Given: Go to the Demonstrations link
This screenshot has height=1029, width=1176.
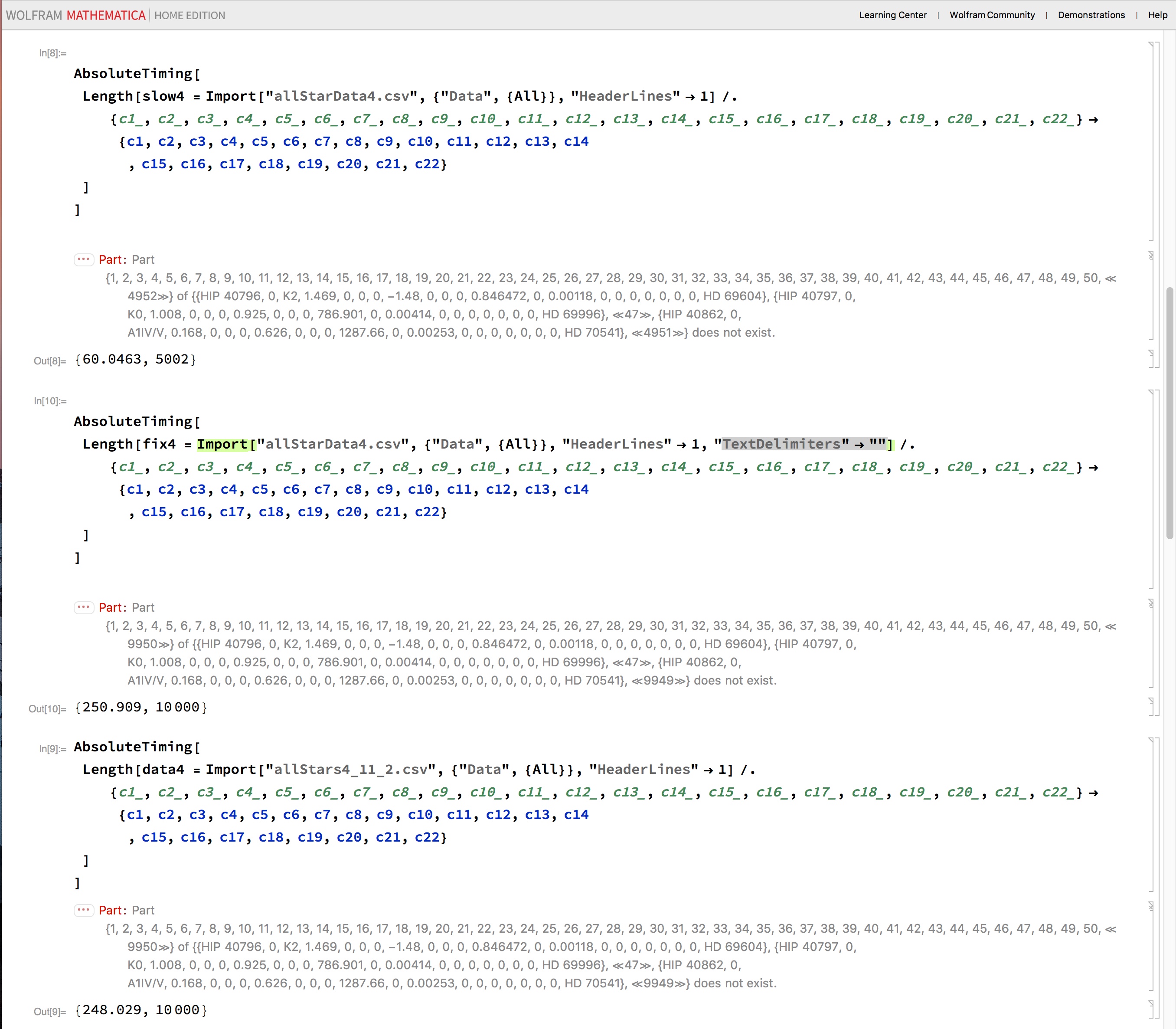Looking at the screenshot, I should click(1091, 15).
